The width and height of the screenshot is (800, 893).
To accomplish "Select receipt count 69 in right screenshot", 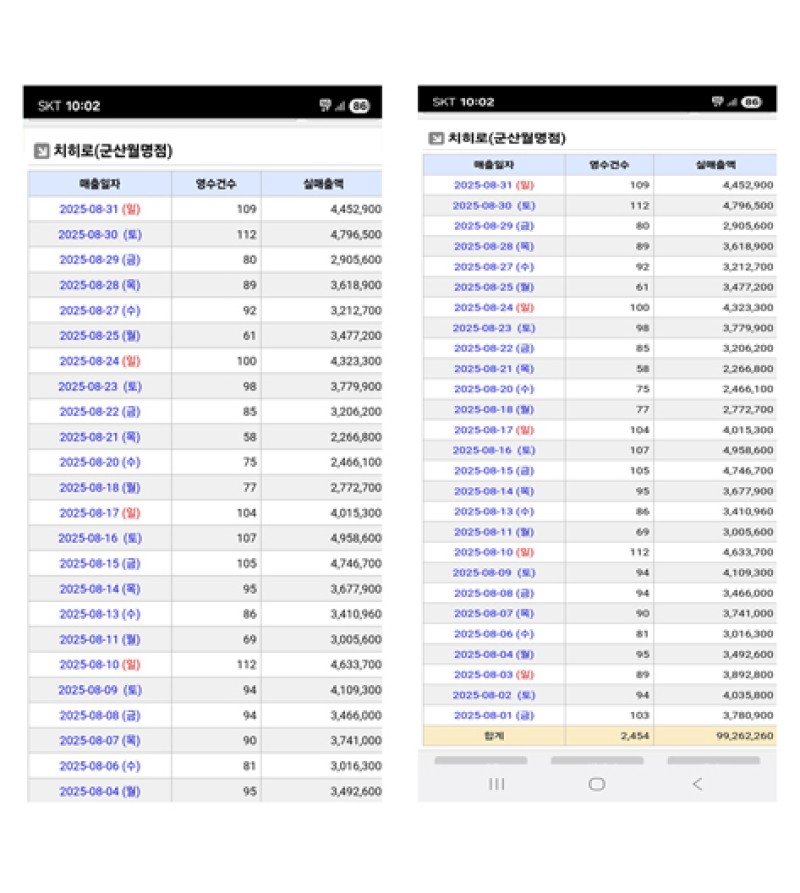I will point(642,532).
